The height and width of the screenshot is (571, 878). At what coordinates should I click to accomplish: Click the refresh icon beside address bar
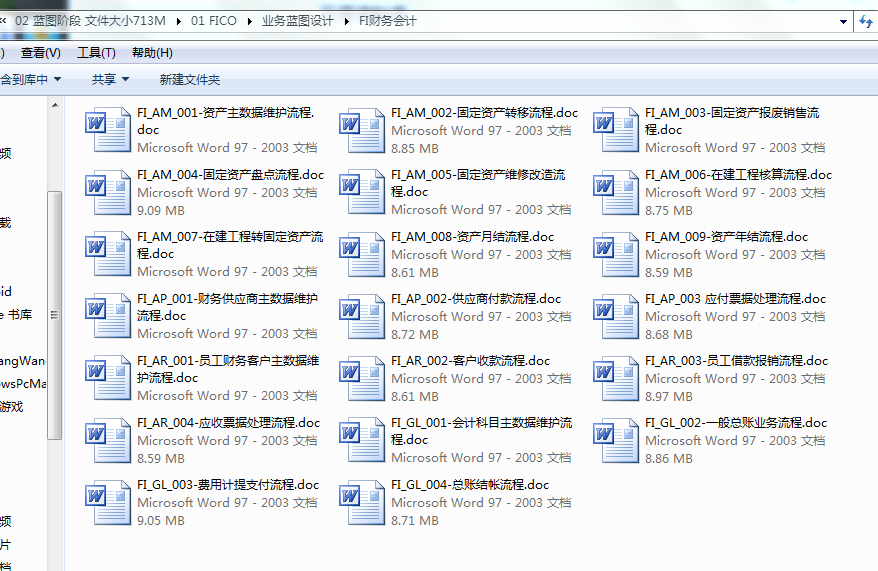coord(866,21)
